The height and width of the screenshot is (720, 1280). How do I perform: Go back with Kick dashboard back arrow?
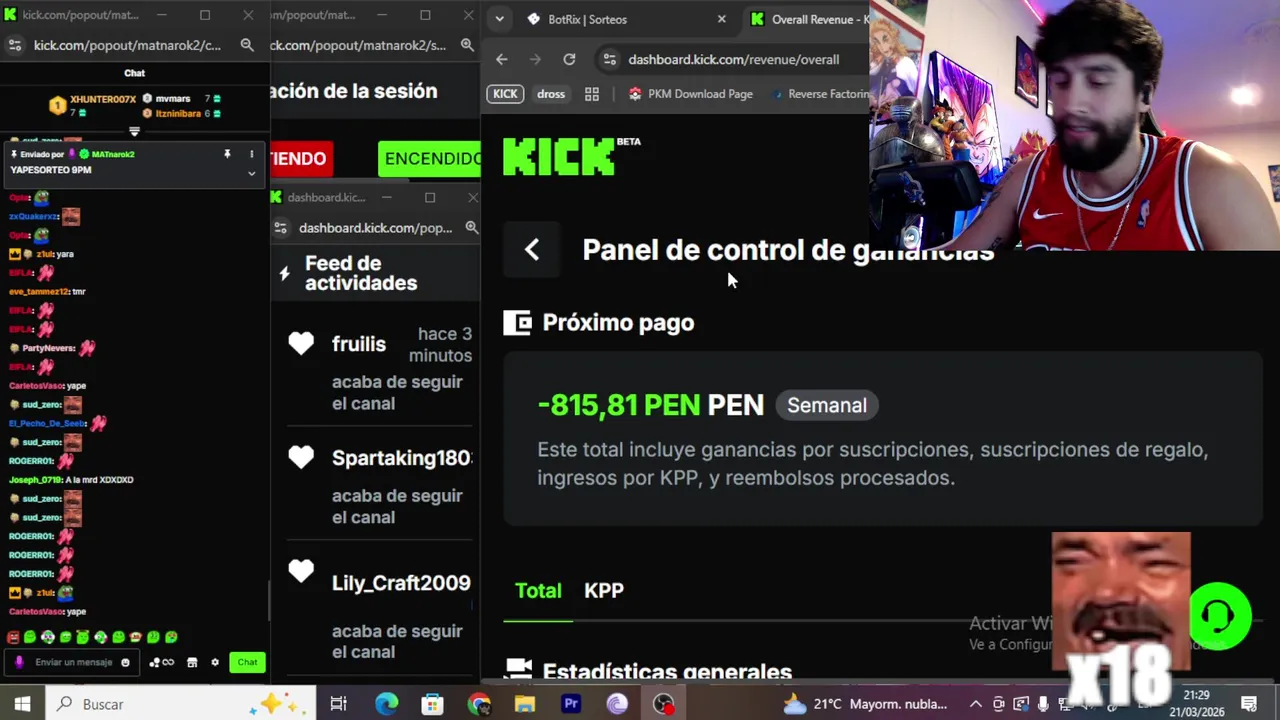click(x=532, y=250)
